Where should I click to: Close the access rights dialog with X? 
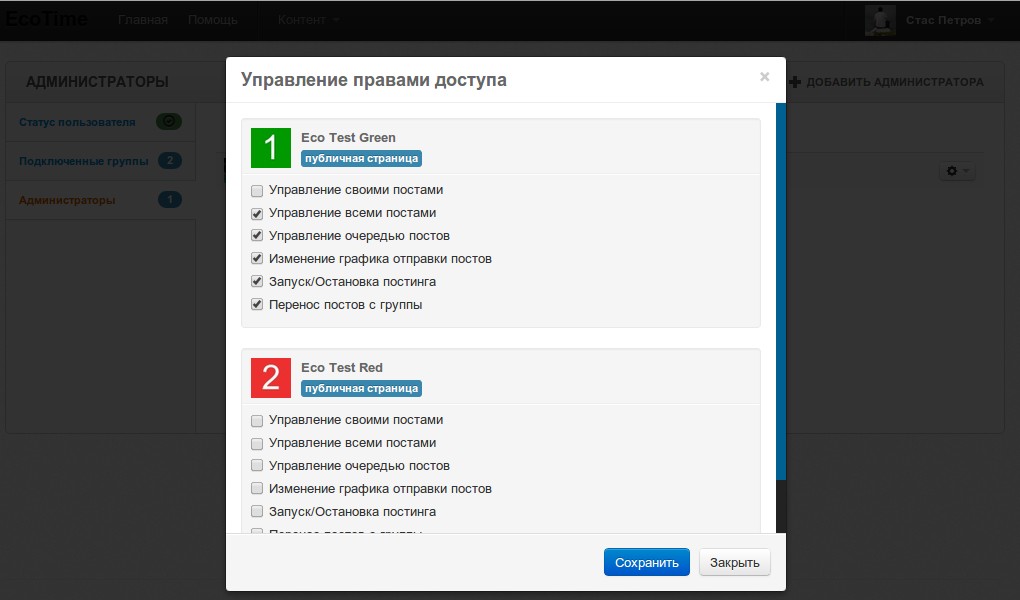pos(764,77)
